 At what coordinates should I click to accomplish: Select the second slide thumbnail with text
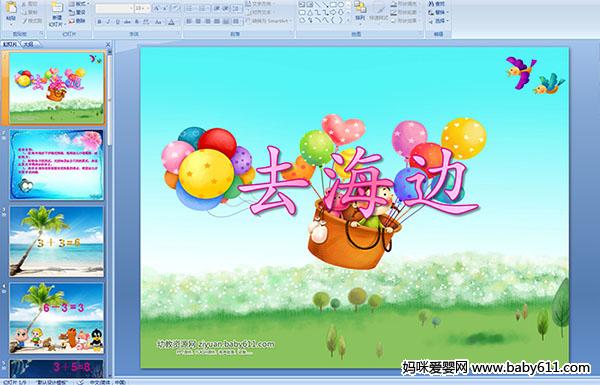[x=56, y=165]
